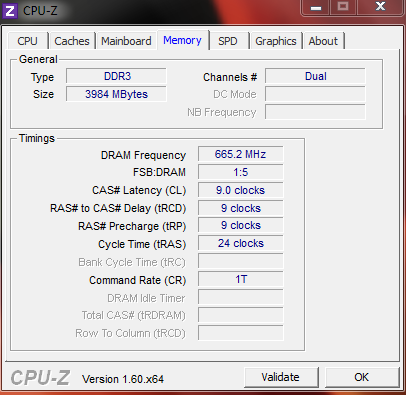Confirm with the OK button

point(362,377)
